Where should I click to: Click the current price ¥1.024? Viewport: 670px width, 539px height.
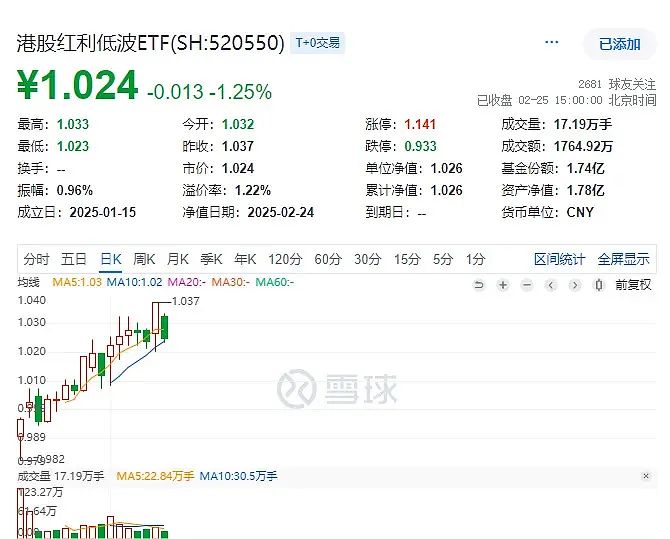pyautogui.click(x=77, y=85)
